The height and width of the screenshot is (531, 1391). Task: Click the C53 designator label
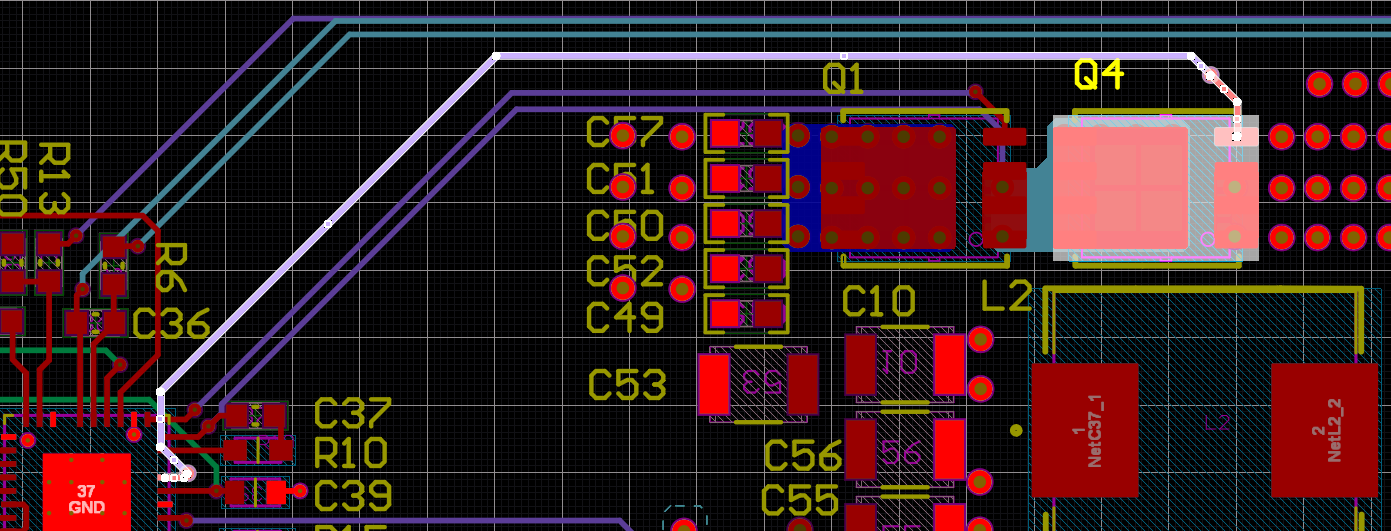point(627,385)
